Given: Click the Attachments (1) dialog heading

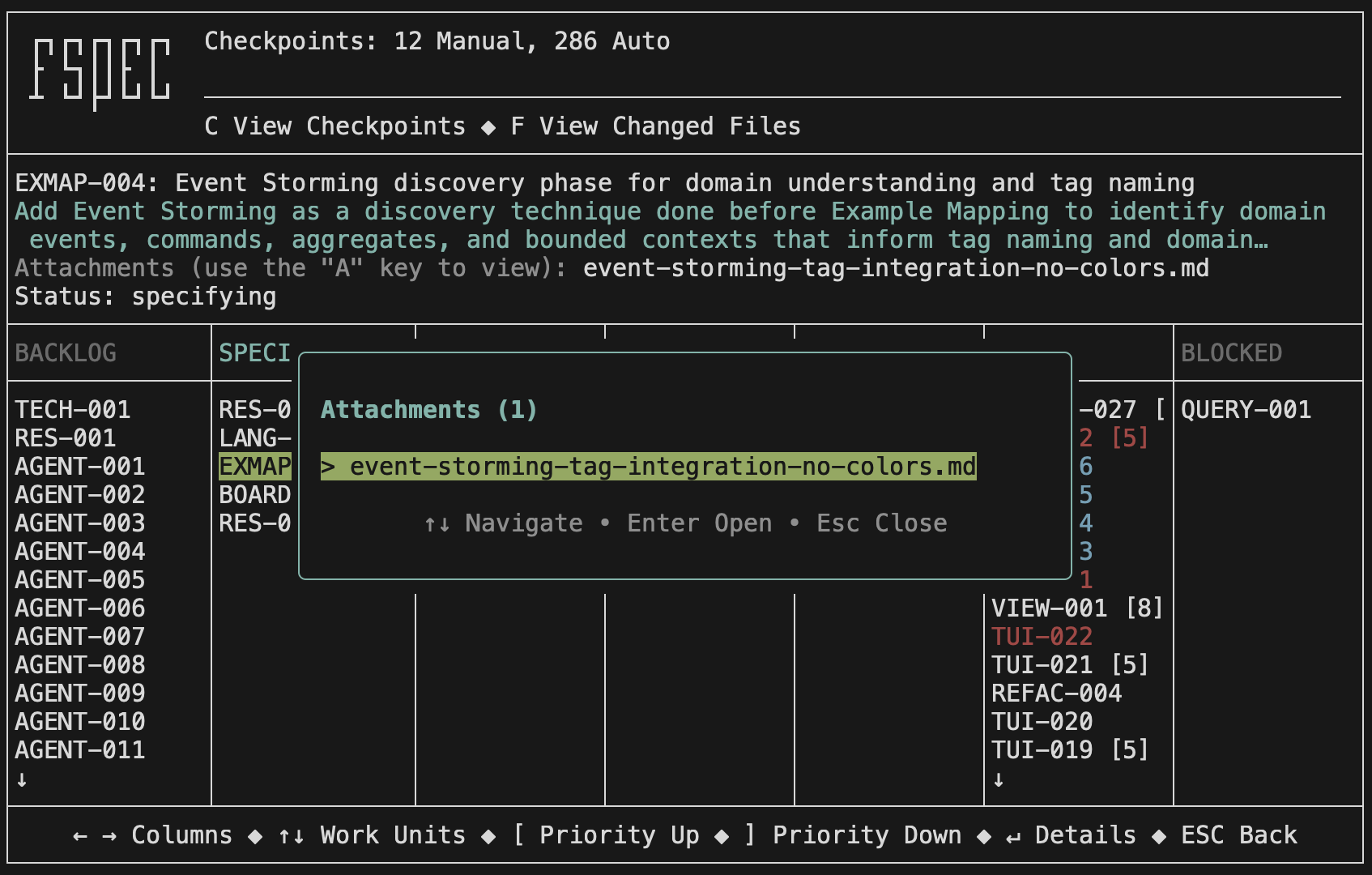Looking at the screenshot, I should point(429,410).
